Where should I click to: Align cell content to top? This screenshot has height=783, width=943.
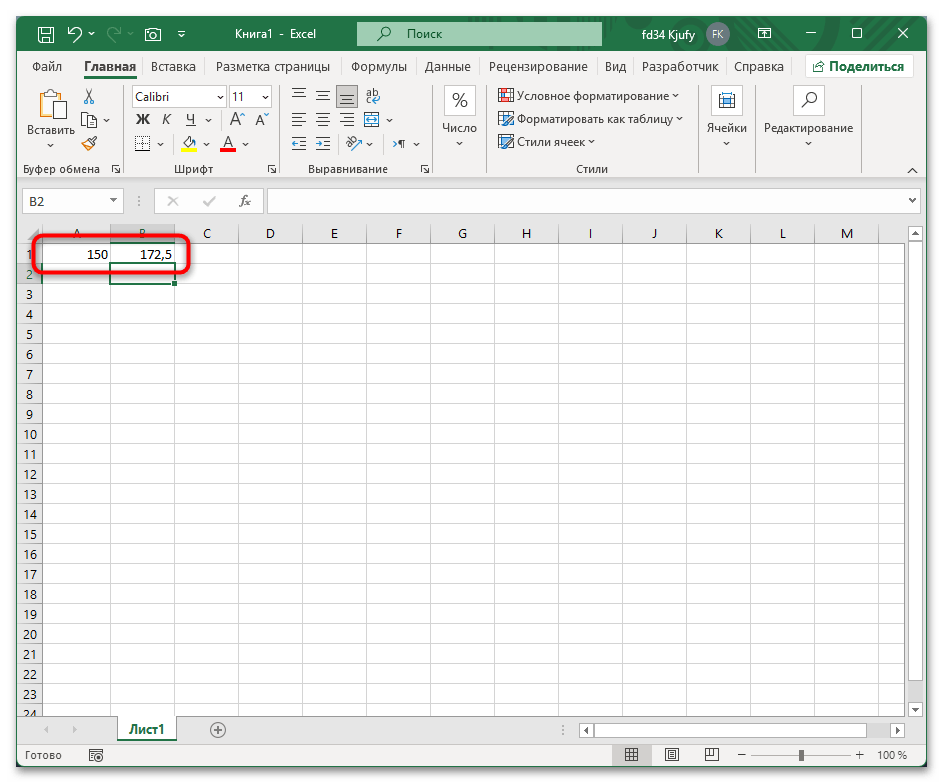tap(299, 95)
